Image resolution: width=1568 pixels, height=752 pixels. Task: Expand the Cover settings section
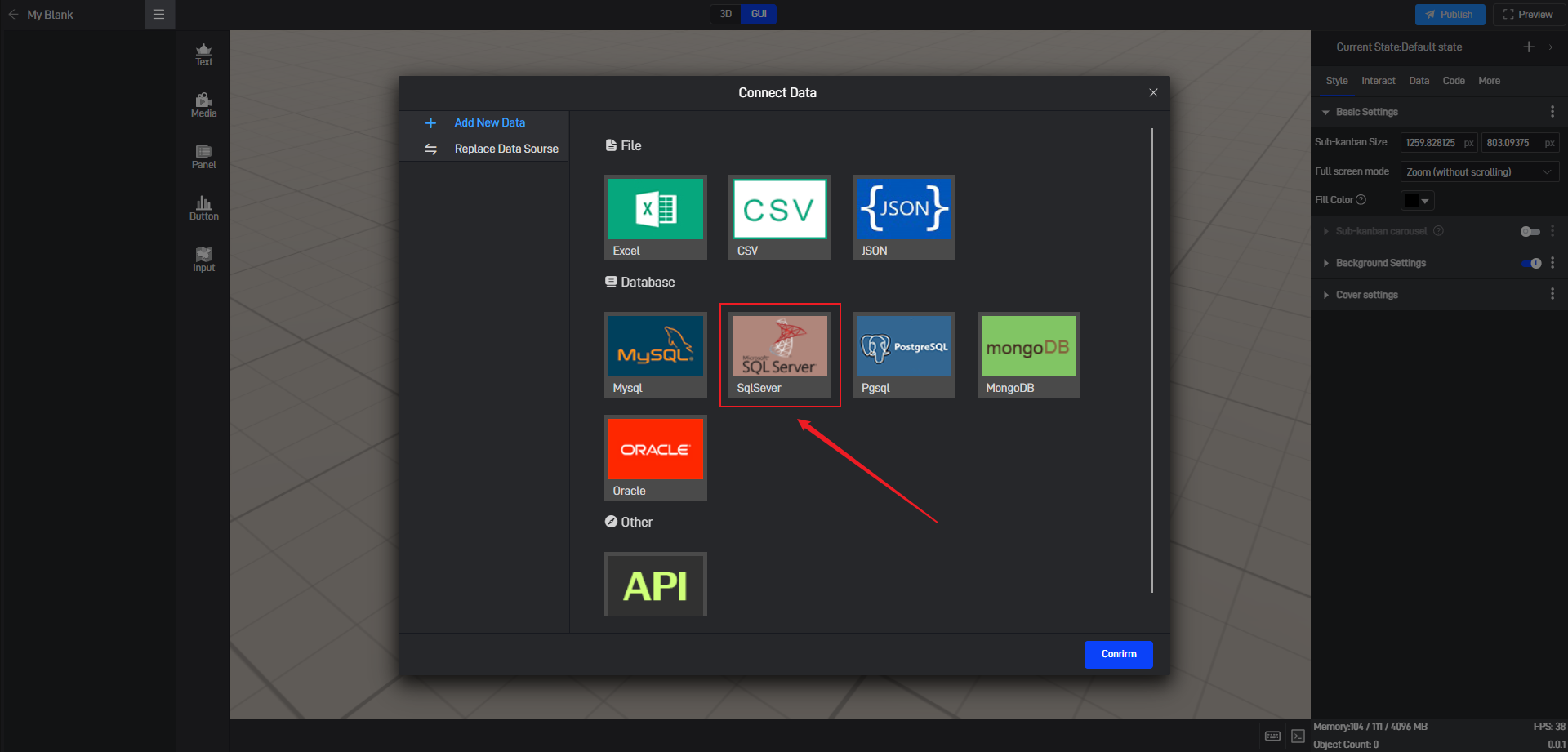pyautogui.click(x=1325, y=296)
